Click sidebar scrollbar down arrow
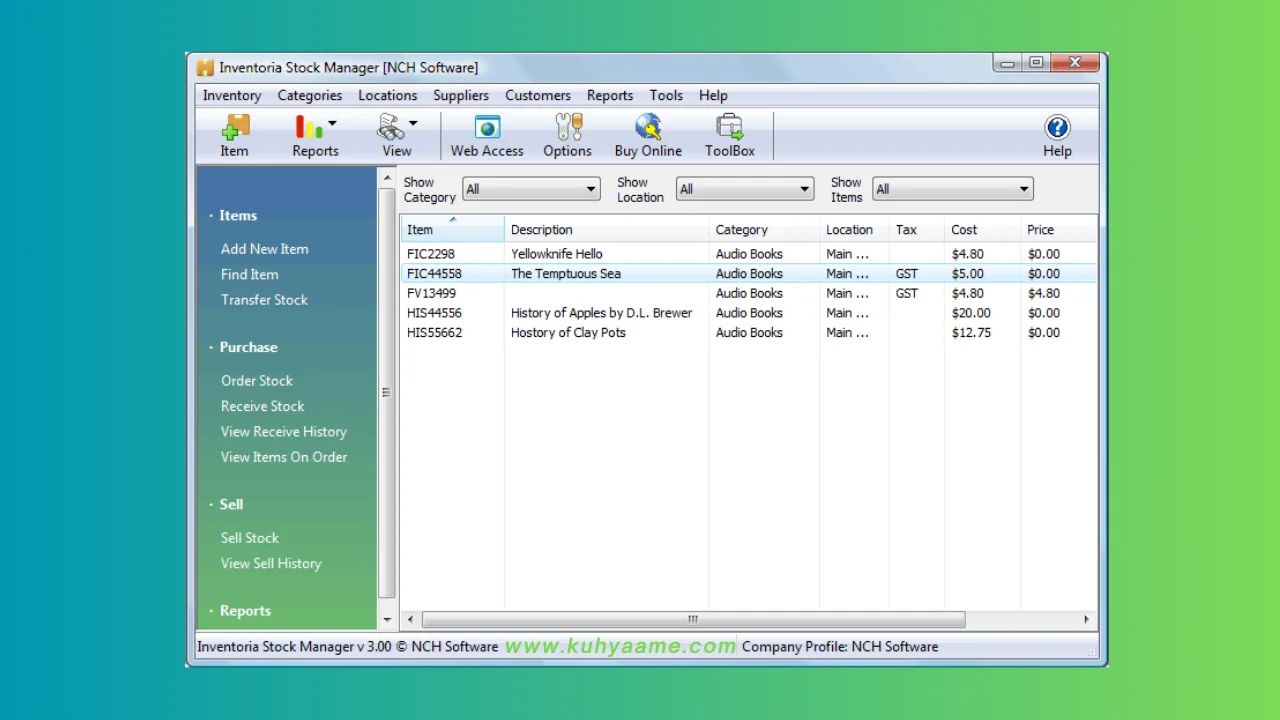This screenshot has height=720, width=1280. 388,619
